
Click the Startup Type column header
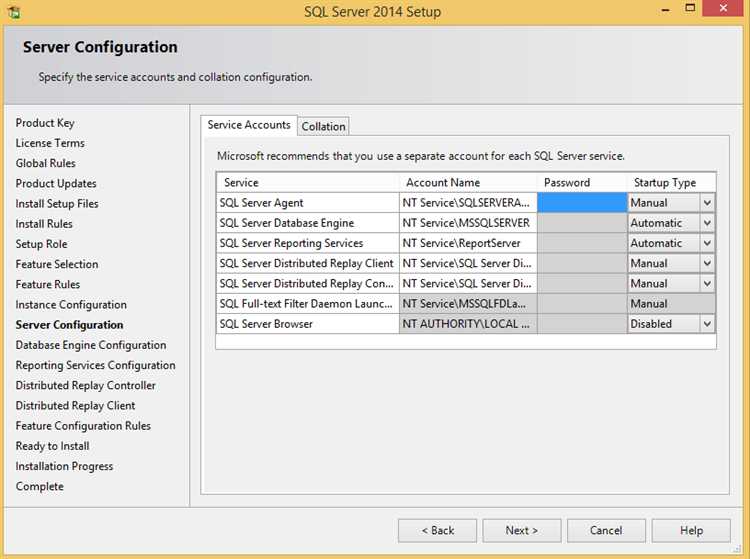(x=665, y=183)
